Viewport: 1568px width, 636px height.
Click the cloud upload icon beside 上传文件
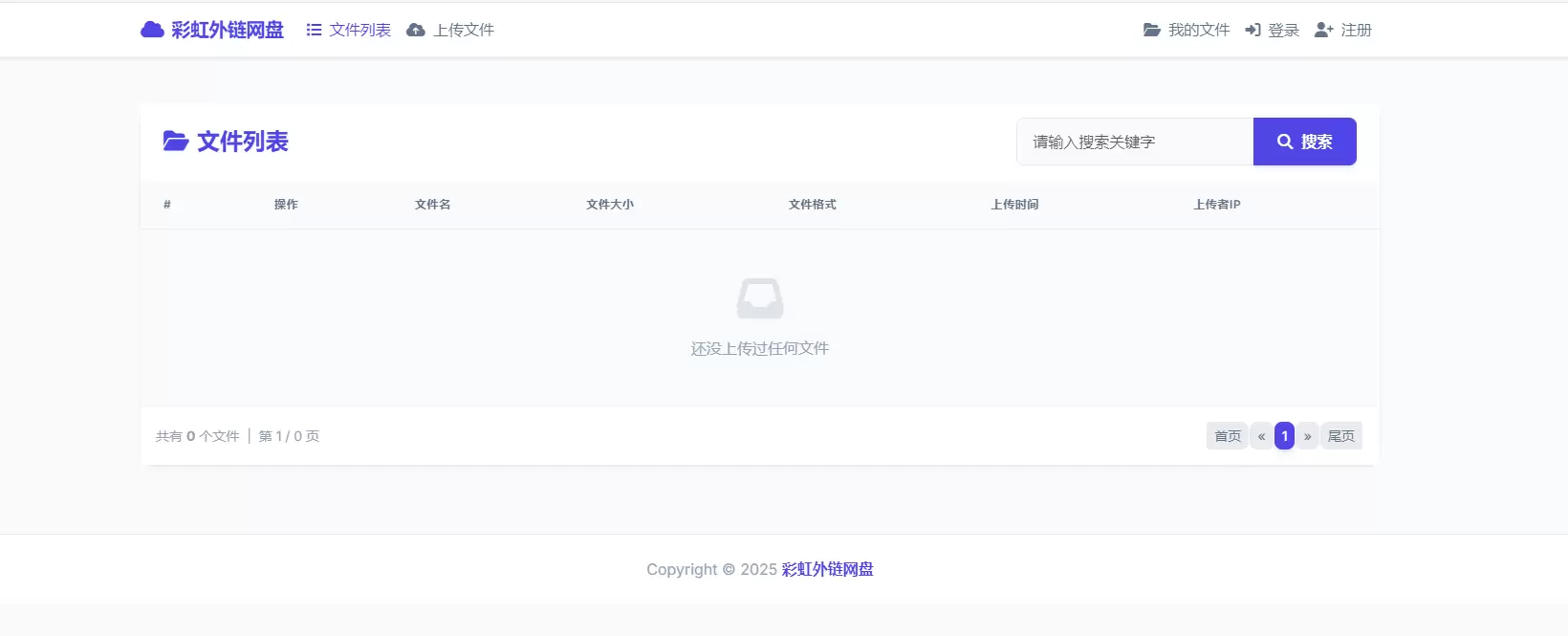click(416, 31)
